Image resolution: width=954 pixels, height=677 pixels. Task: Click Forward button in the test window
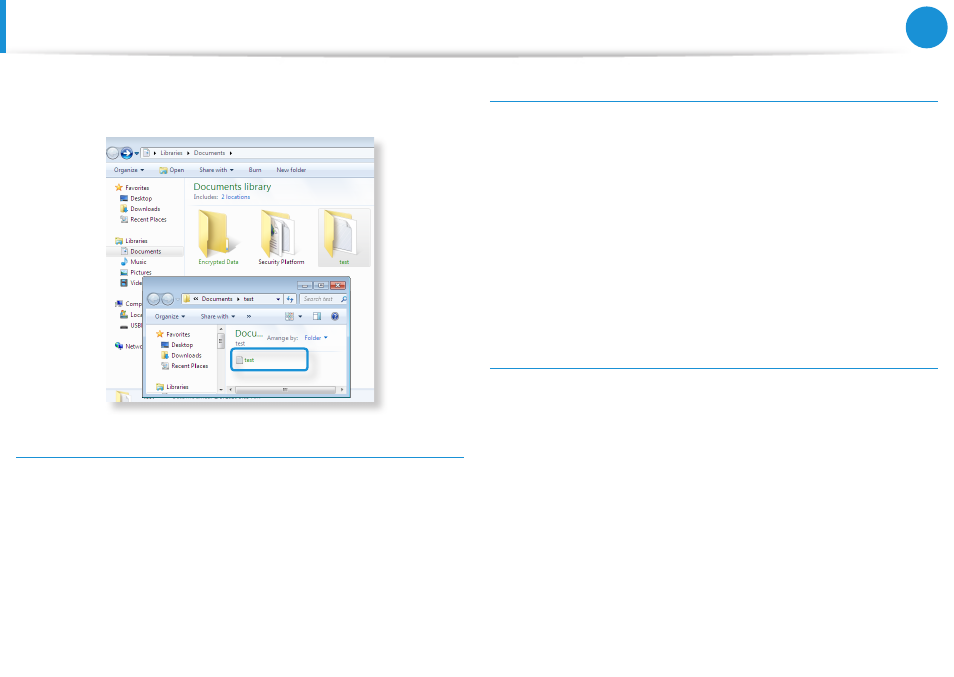167,299
